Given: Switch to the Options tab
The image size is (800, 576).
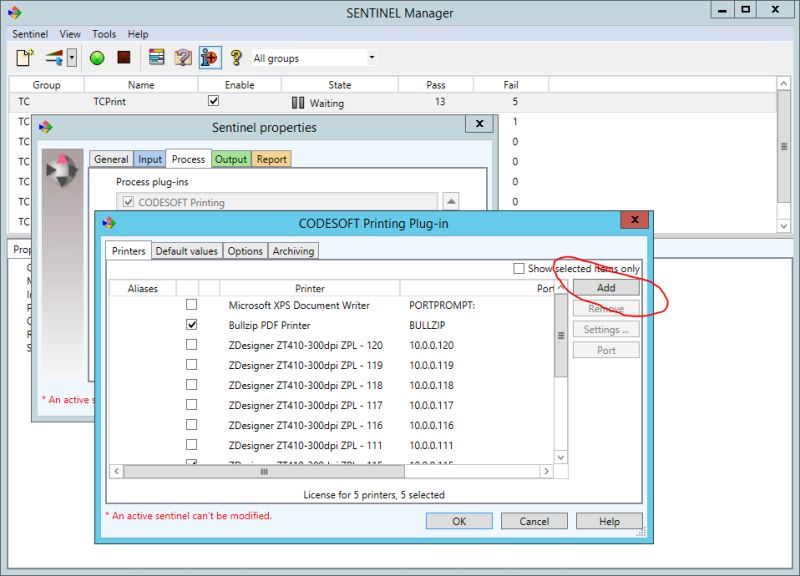Looking at the screenshot, I should coord(245,251).
